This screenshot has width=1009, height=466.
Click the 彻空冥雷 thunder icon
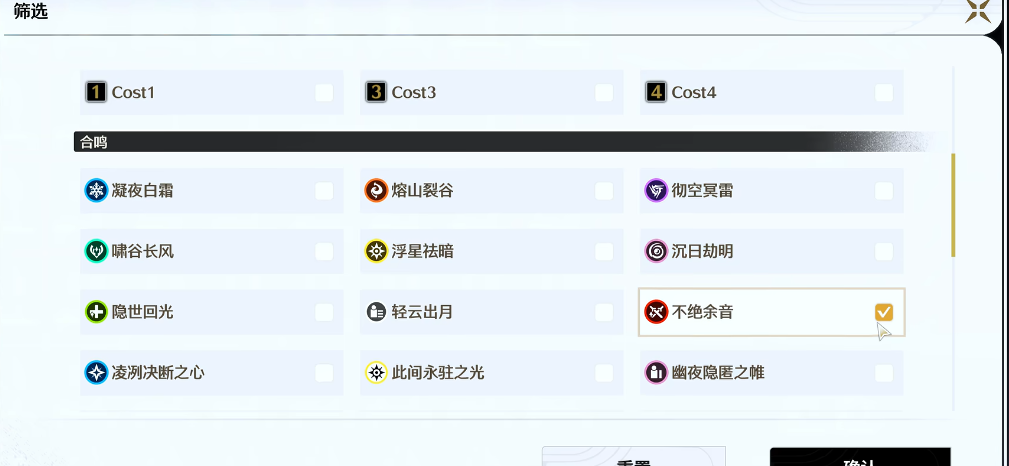tap(656, 191)
